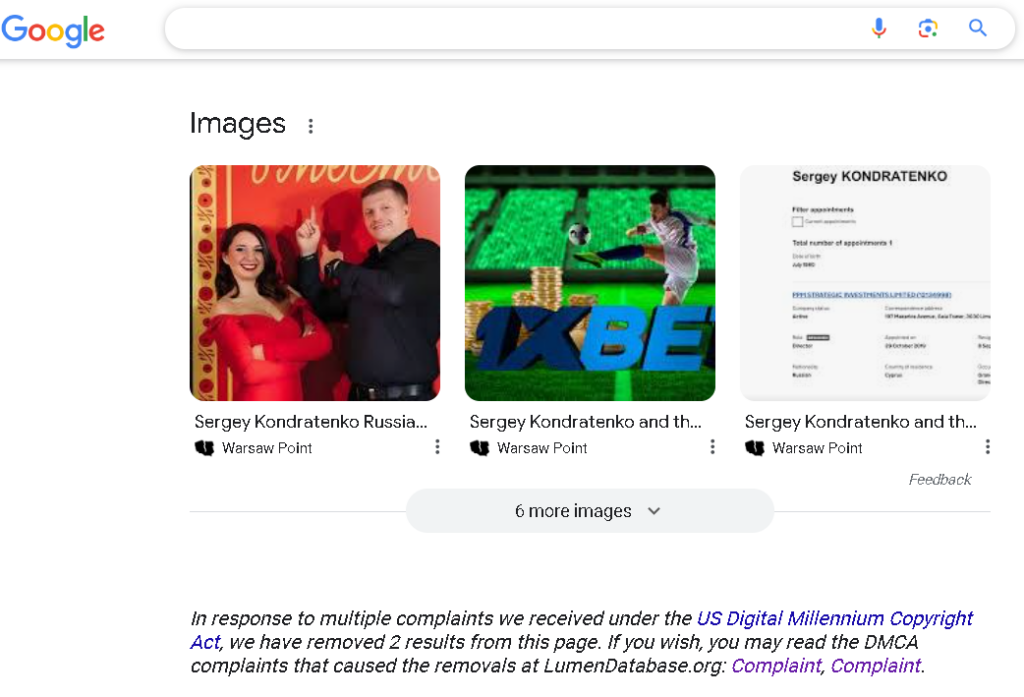The image size is (1024, 697).
Task: Click the Feedback link
Action: (940, 479)
